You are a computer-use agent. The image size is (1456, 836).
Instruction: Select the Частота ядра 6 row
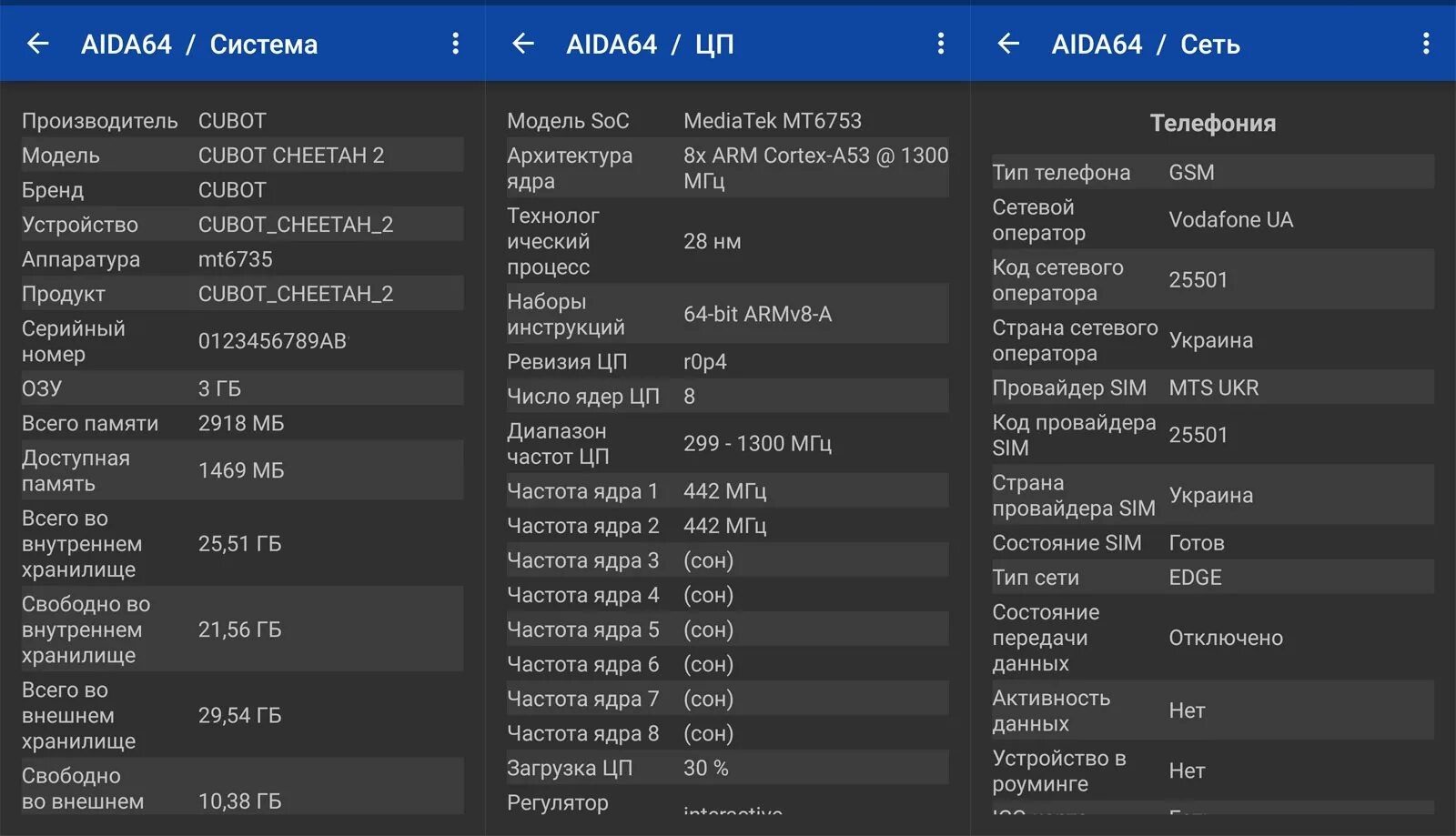click(728, 663)
